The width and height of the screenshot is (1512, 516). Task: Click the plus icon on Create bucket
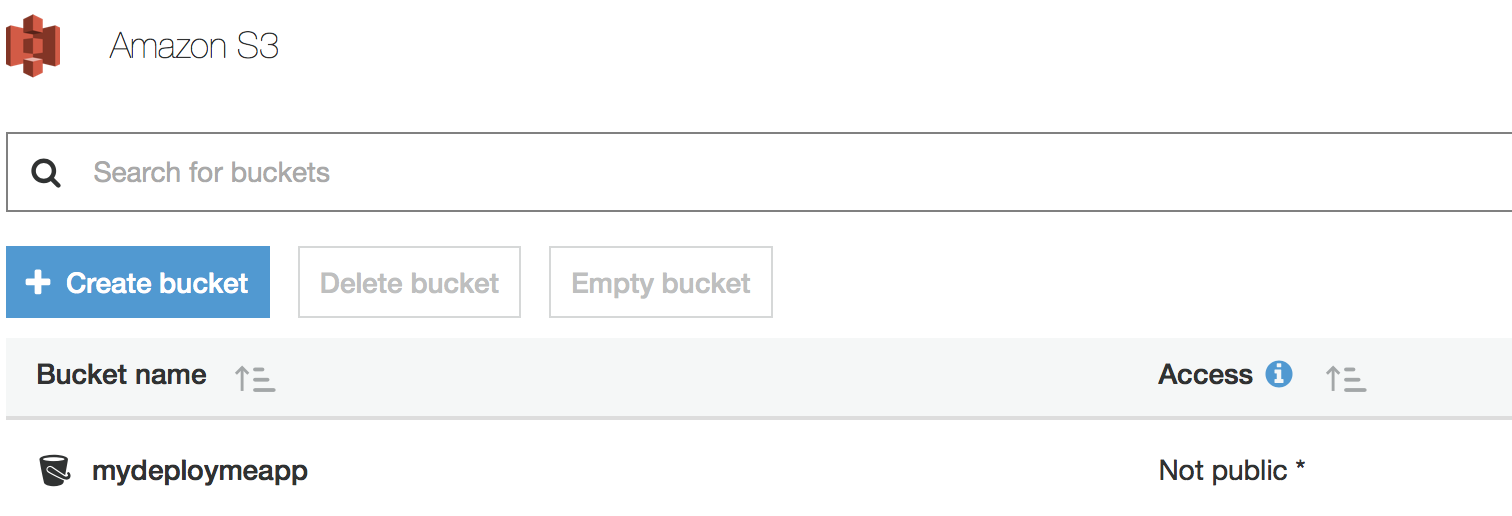coord(38,283)
